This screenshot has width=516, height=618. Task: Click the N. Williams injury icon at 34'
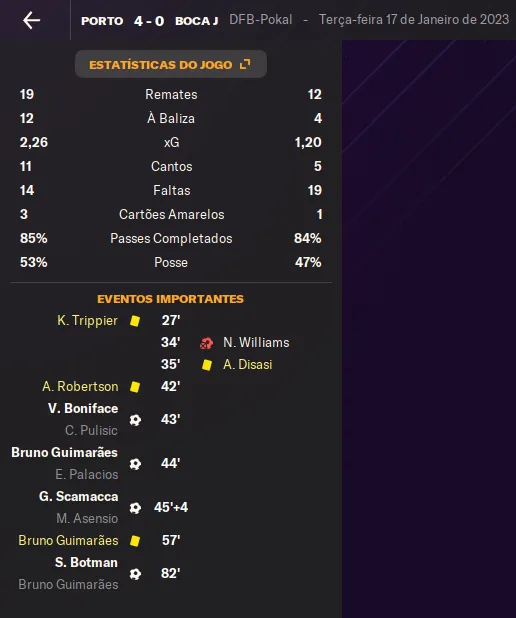[x=206, y=343]
